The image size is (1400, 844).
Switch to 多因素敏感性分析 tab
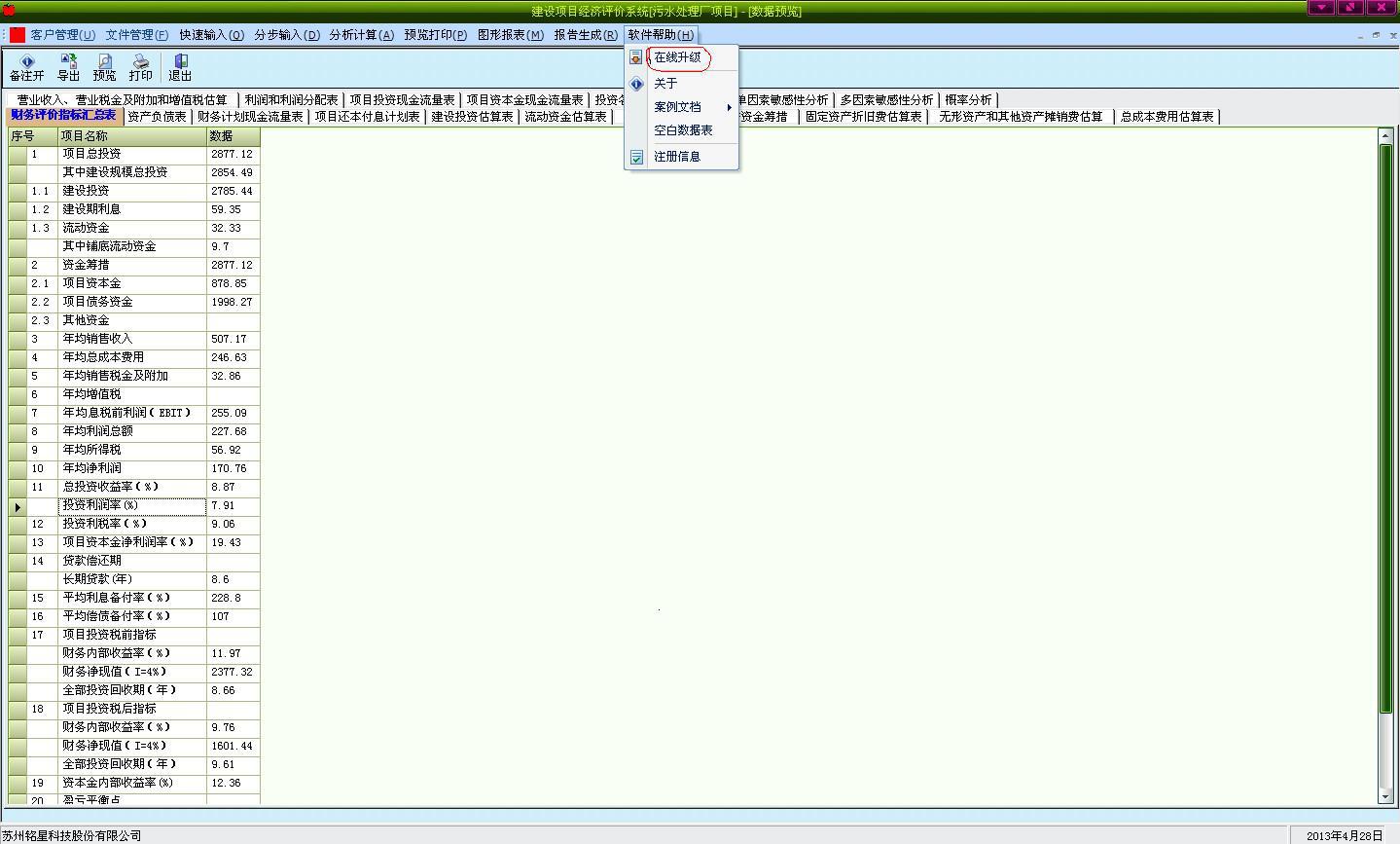coord(887,100)
